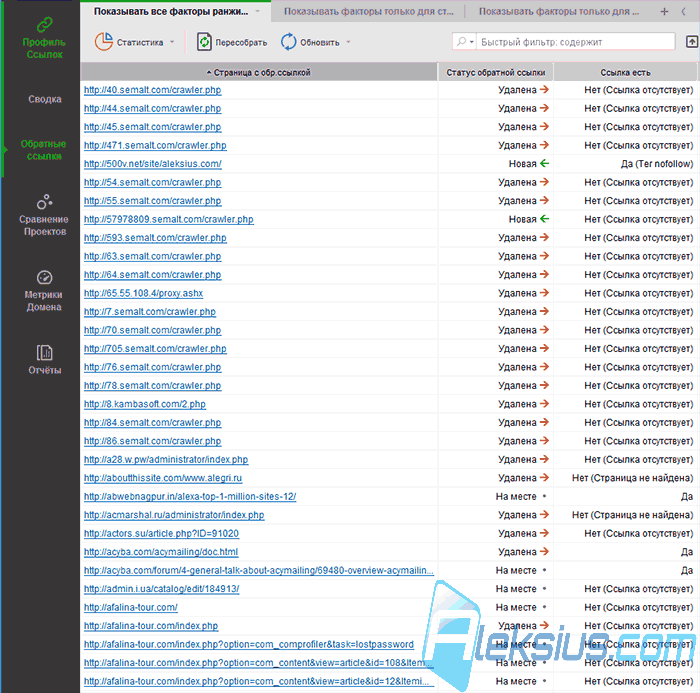700x693 pixels.
Task: Open link http://acyba.com/acymailing/doc.html
Action: (x=161, y=552)
